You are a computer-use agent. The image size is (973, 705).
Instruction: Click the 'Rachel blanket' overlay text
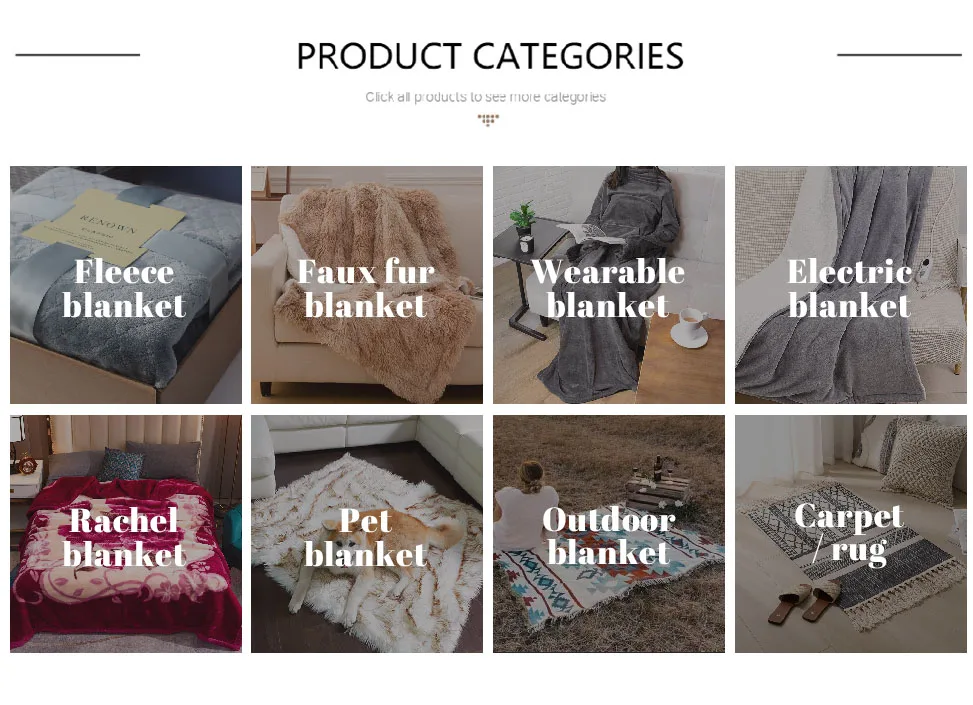coord(124,537)
